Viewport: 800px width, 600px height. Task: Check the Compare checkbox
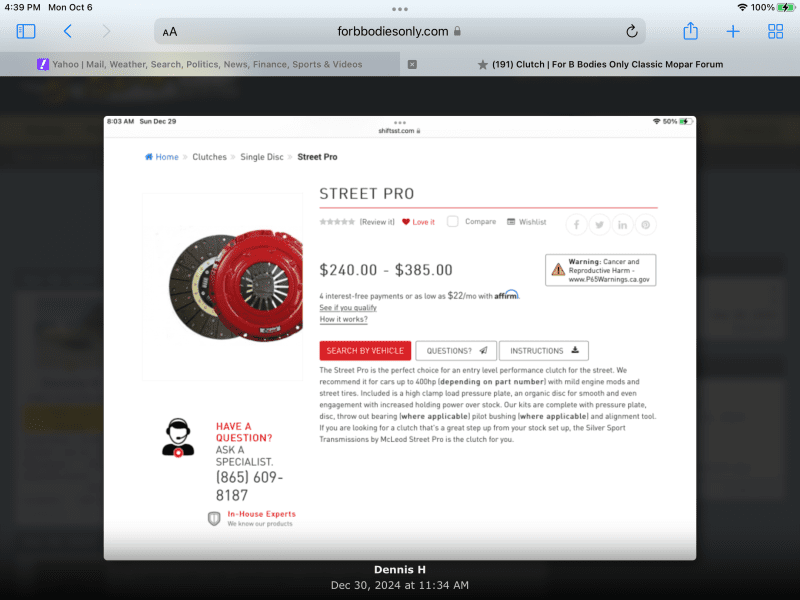click(453, 221)
